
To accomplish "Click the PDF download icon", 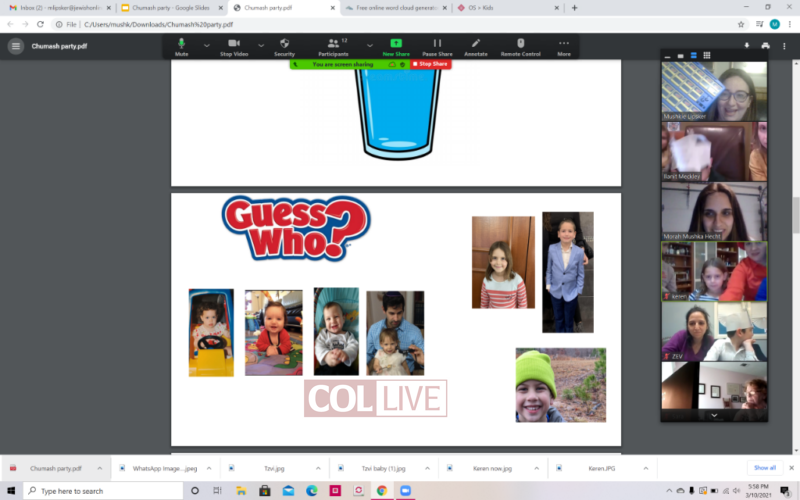I will pyautogui.click(x=747, y=46).
